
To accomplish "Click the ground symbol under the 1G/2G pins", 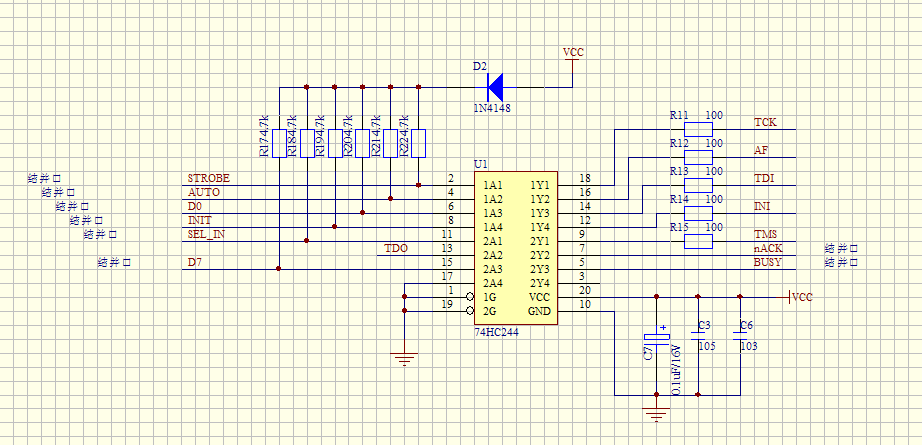I will [x=404, y=358].
